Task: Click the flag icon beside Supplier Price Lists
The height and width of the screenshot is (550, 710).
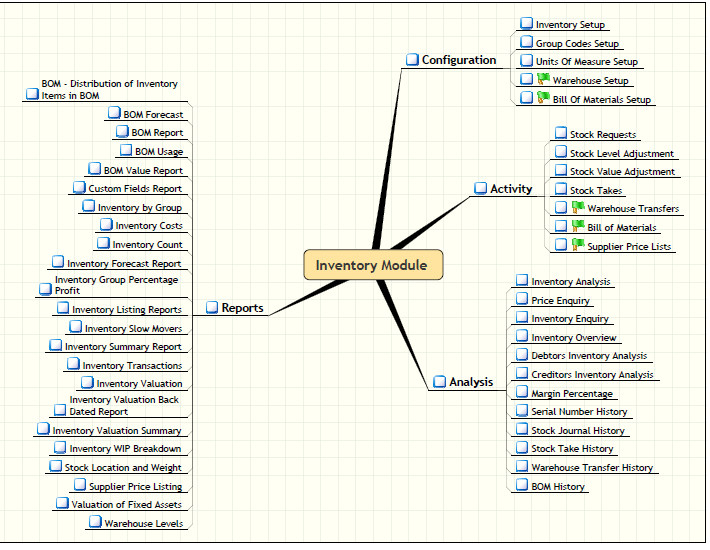Action: tap(577, 245)
